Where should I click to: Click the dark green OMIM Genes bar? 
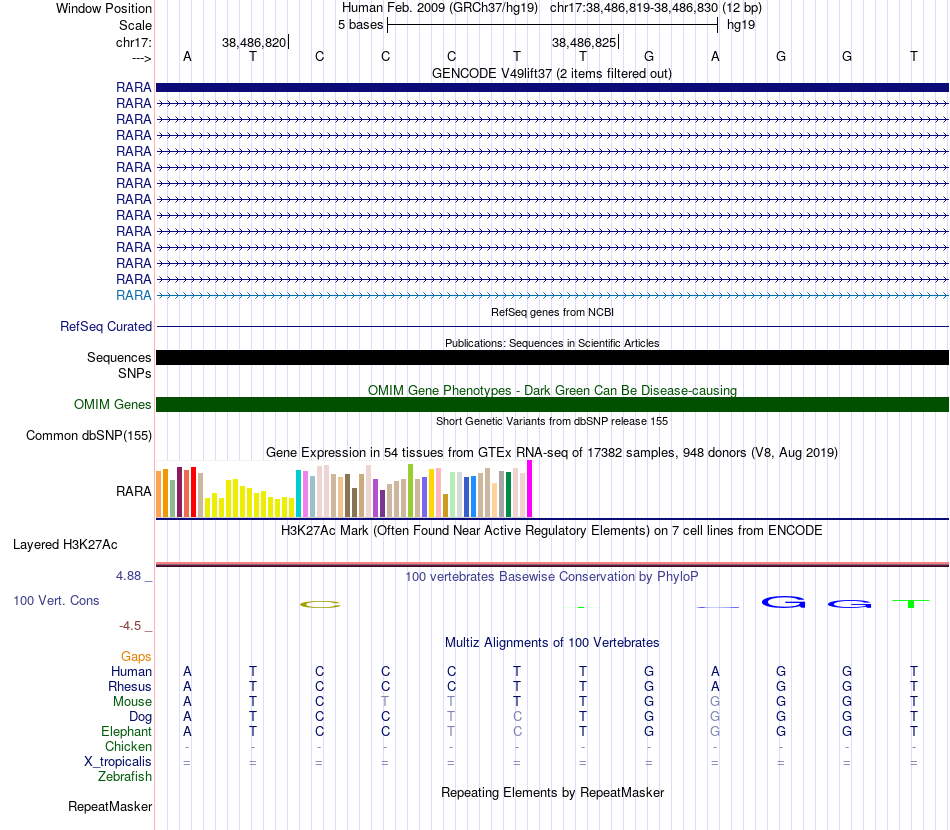coord(552,404)
